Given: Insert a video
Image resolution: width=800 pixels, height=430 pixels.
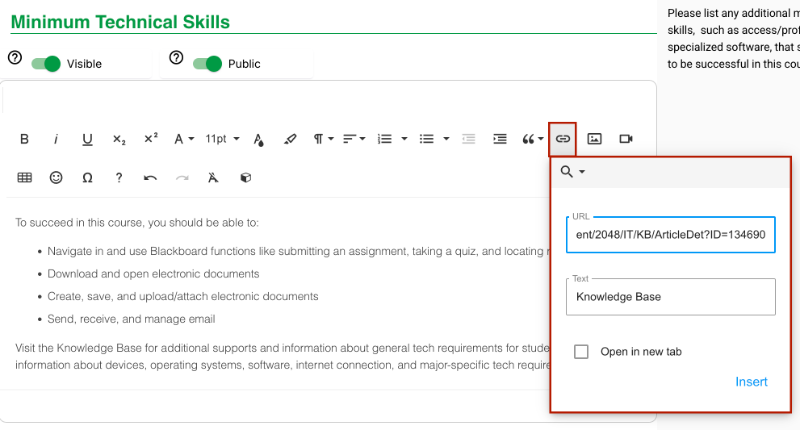Looking at the screenshot, I should pyautogui.click(x=626, y=139).
